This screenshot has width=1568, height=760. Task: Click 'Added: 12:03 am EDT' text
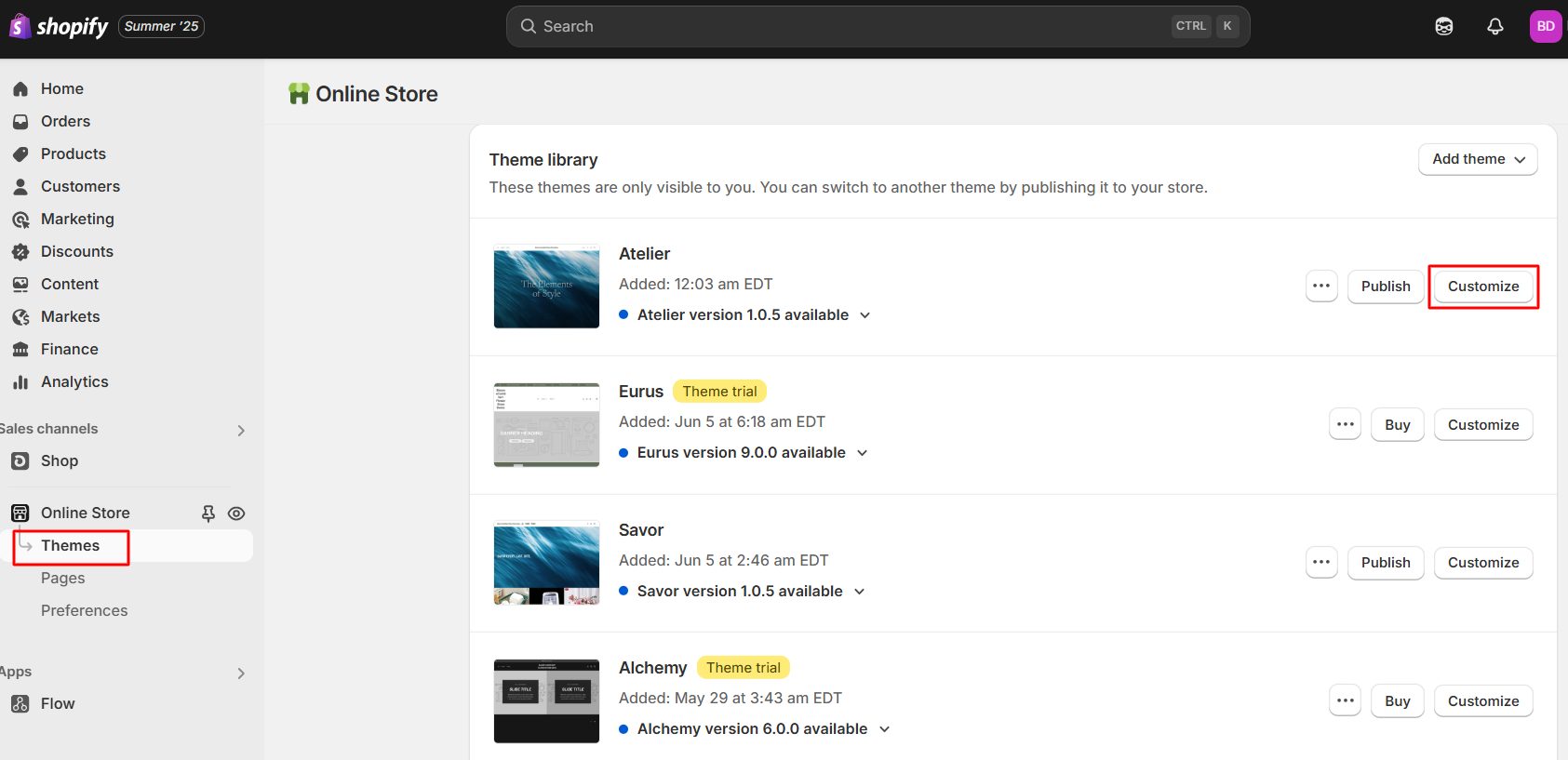pos(696,285)
